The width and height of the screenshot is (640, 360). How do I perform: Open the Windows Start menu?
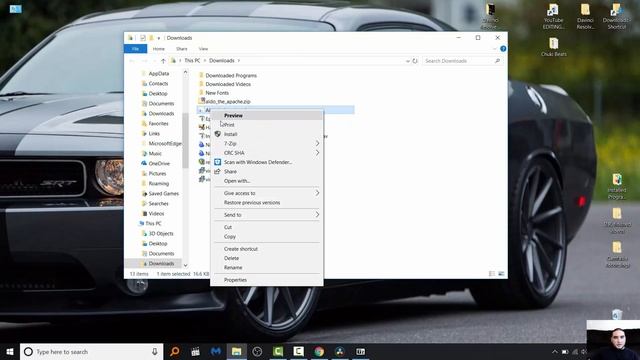pos(10,351)
